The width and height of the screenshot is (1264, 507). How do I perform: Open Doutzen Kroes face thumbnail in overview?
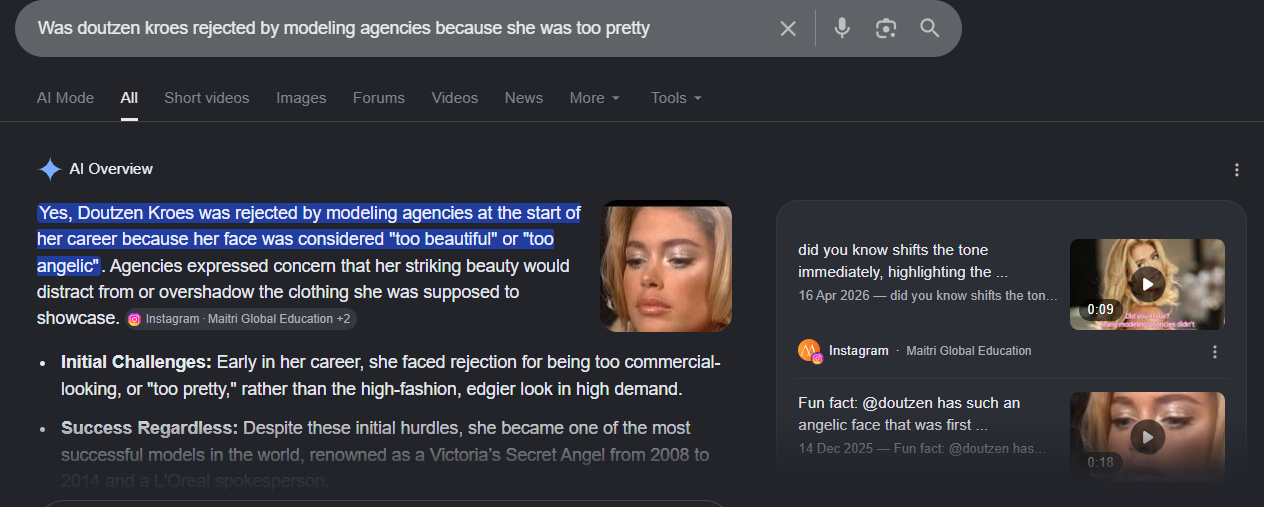(x=666, y=266)
